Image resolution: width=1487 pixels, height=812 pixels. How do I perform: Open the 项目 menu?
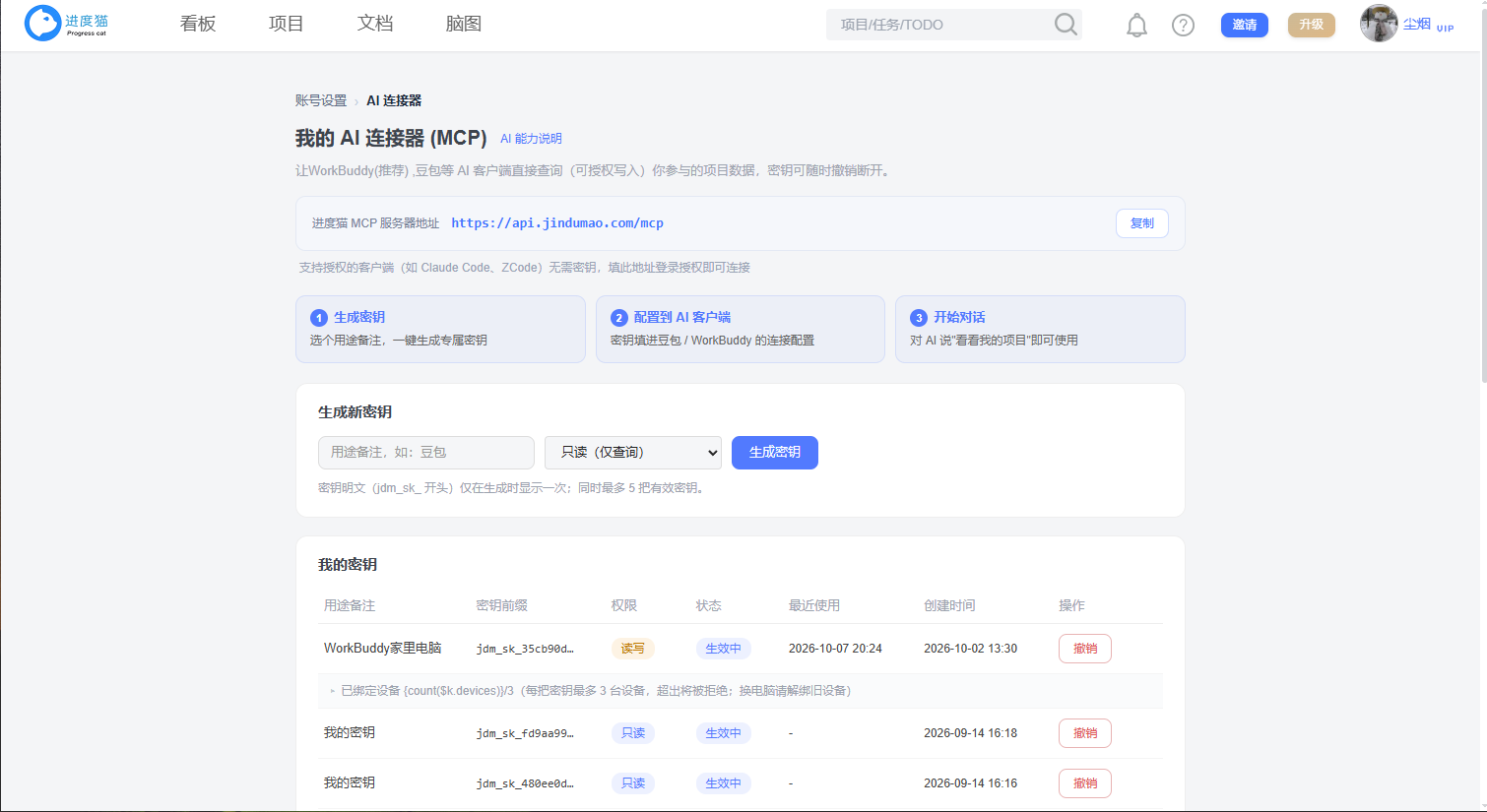(287, 24)
